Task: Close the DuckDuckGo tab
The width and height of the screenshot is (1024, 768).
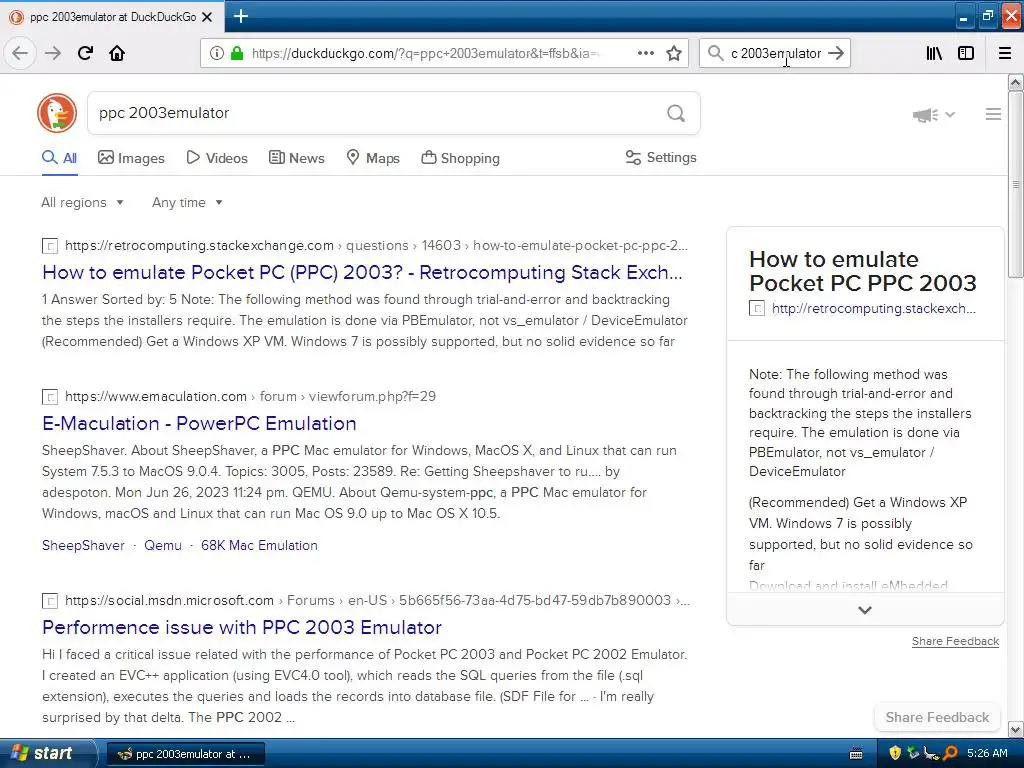Action: point(207,17)
